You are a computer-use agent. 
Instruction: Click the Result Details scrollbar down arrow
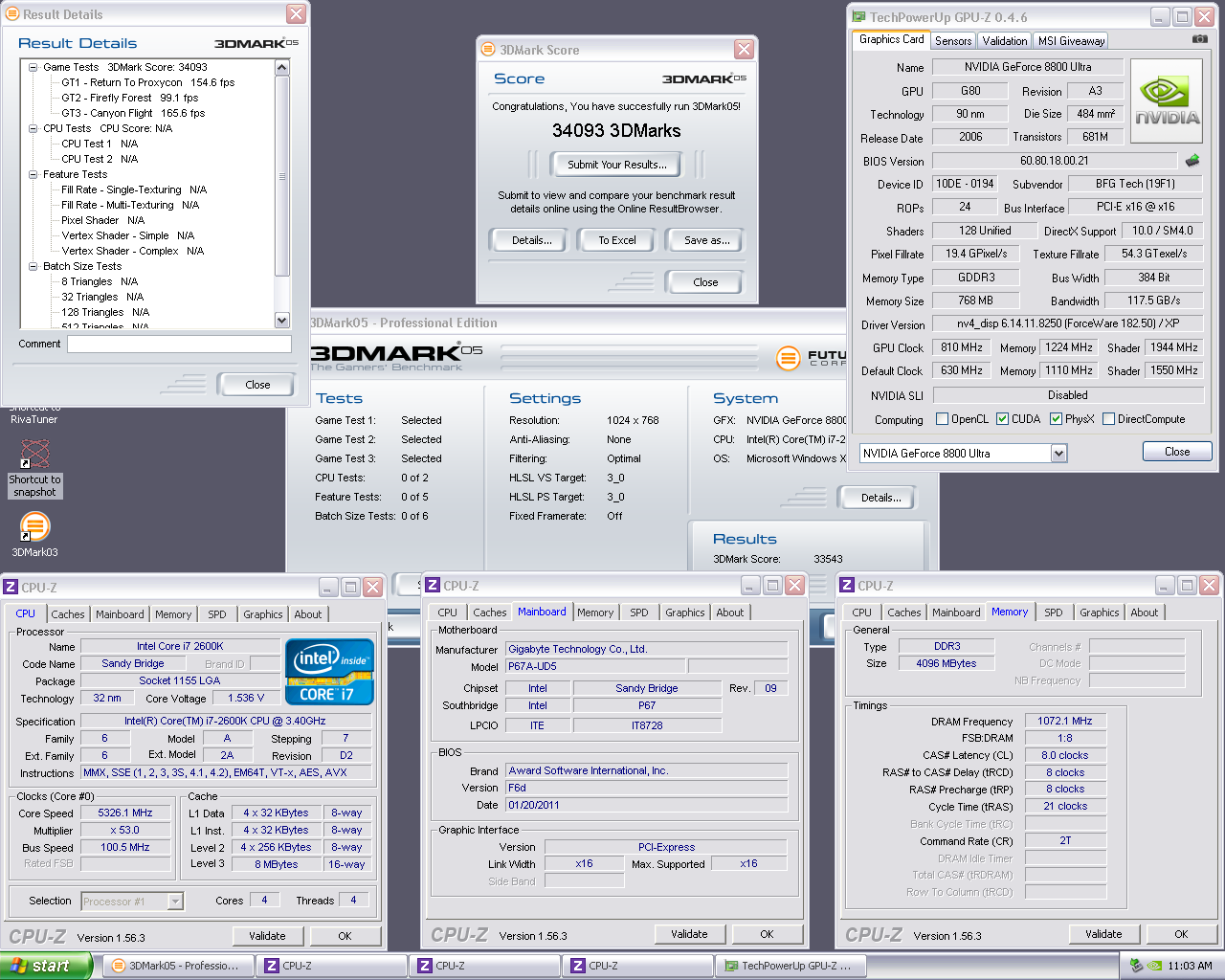281,321
